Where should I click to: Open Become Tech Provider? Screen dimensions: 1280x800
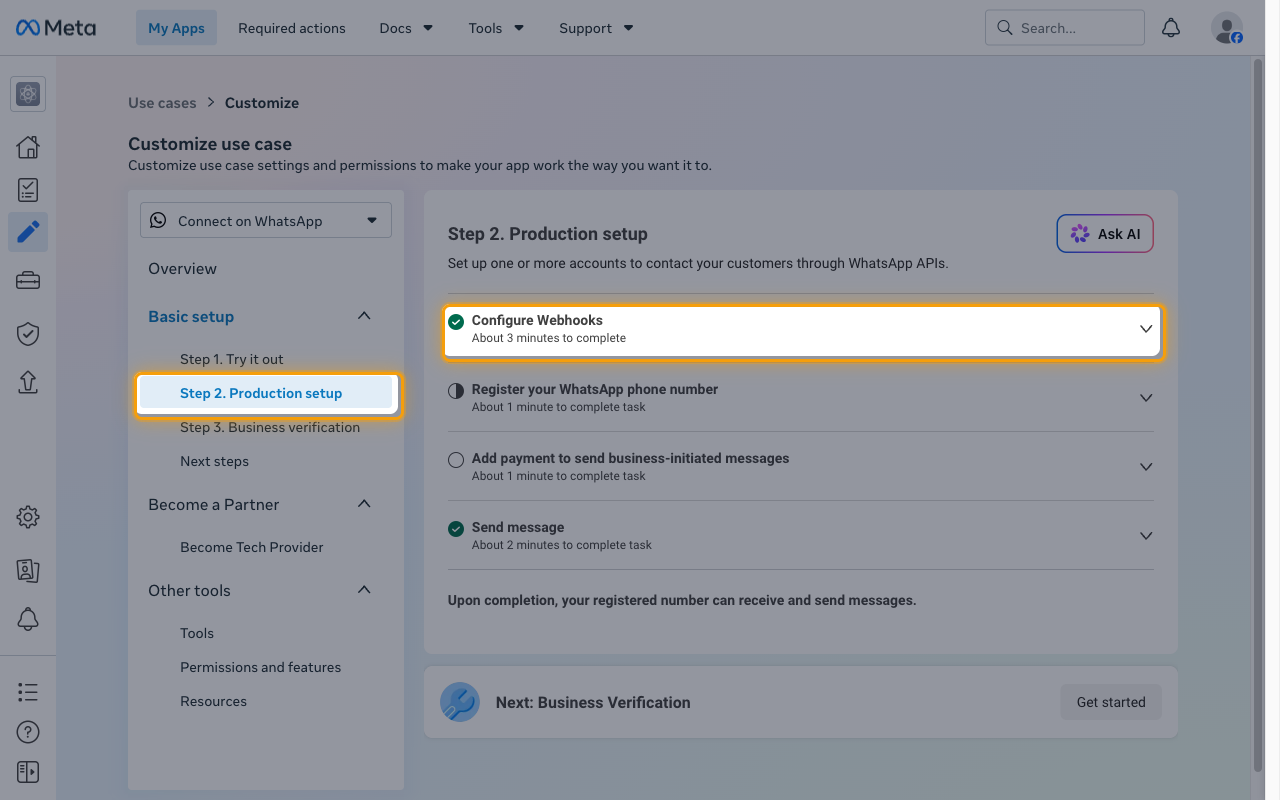(252, 547)
